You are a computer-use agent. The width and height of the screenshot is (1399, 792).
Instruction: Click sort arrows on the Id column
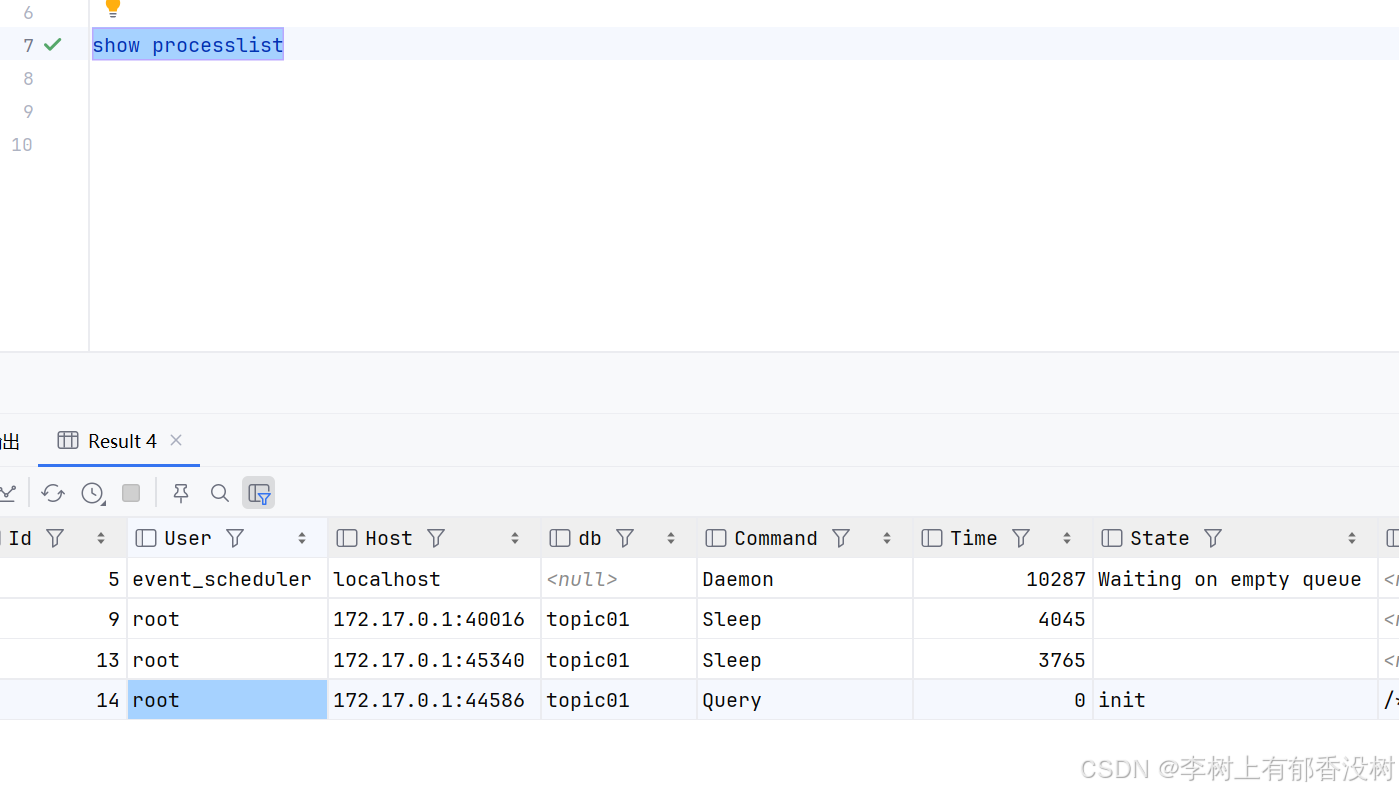pyautogui.click(x=101, y=538)
